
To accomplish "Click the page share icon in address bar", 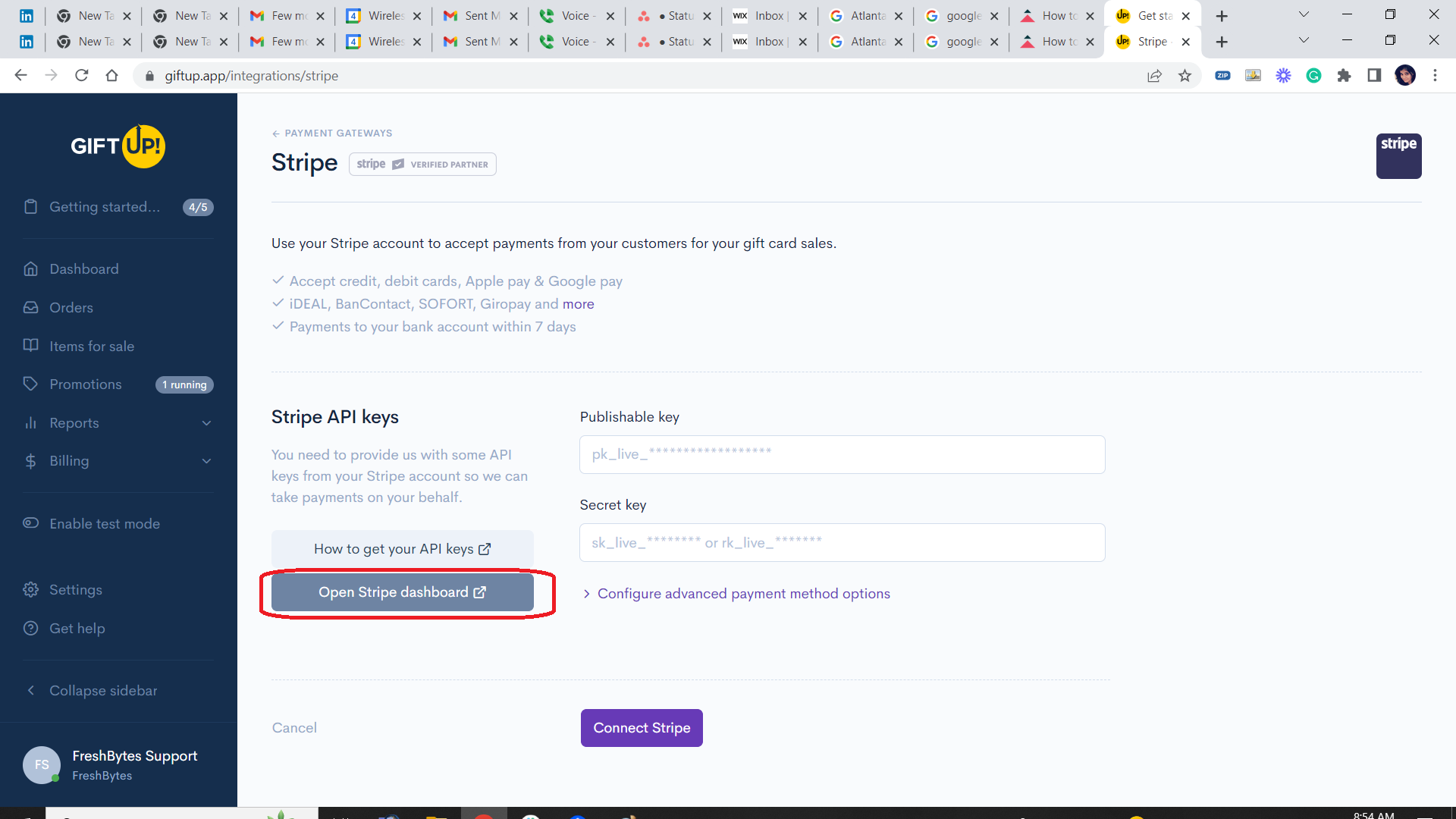I will [x=1154, y=76].
